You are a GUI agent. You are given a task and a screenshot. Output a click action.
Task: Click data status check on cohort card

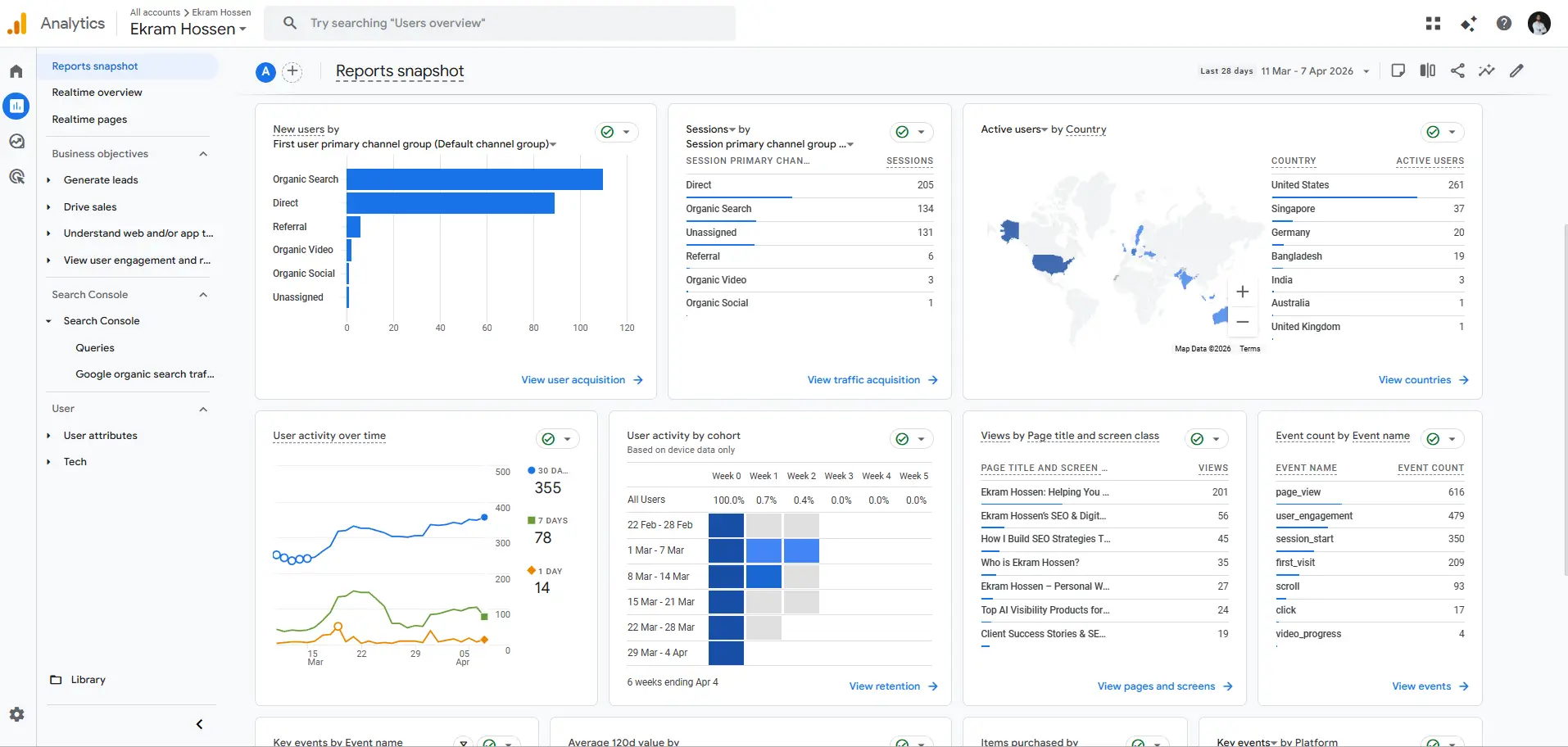coord(902,439)
